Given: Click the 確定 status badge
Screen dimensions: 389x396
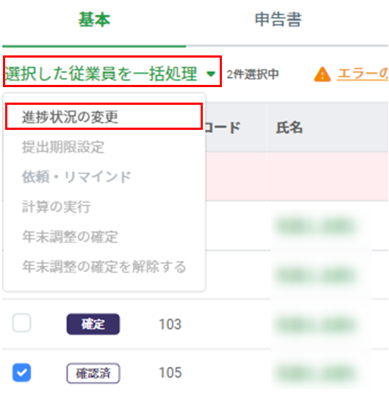Looking at the screenshot, I should 93,324.
